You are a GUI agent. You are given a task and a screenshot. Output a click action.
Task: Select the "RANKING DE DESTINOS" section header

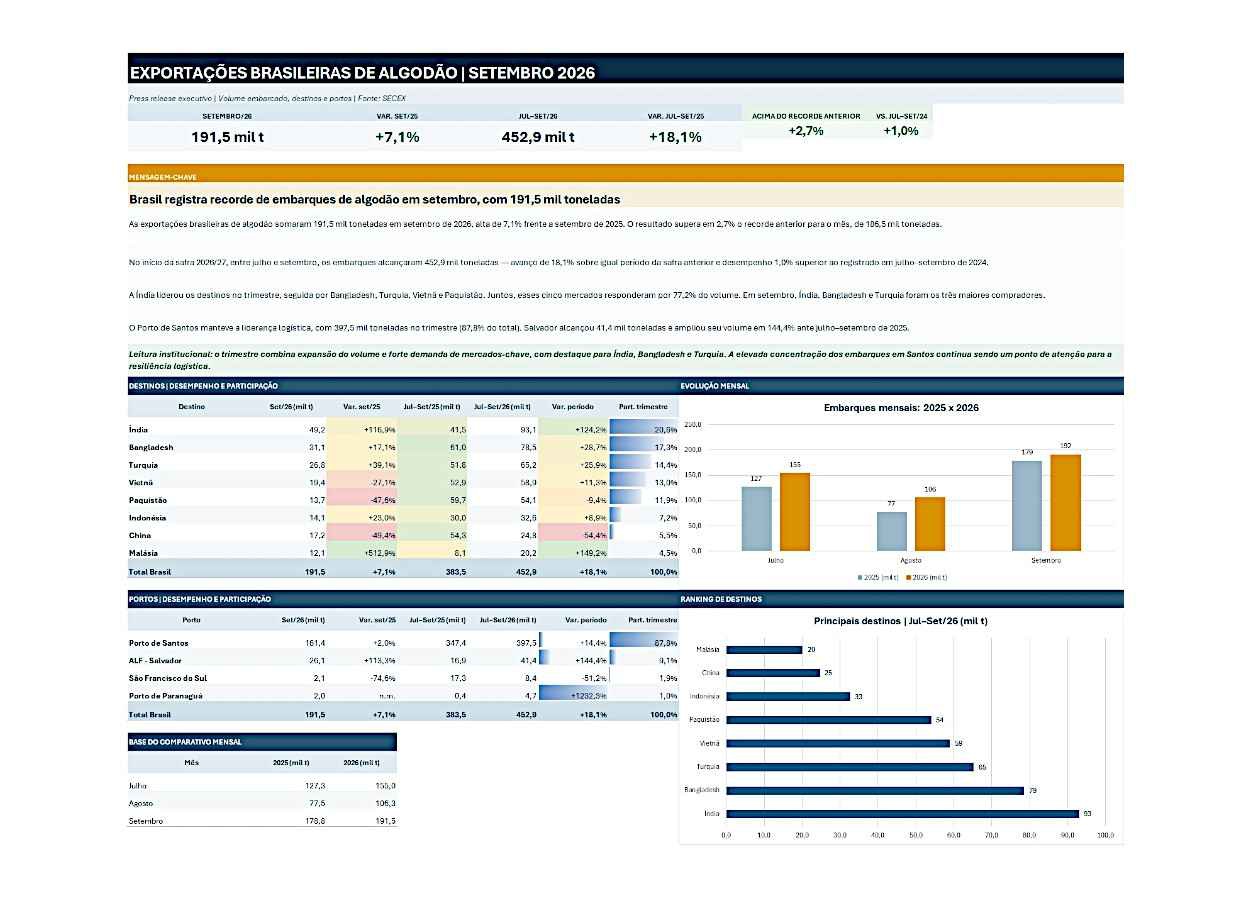901,599
